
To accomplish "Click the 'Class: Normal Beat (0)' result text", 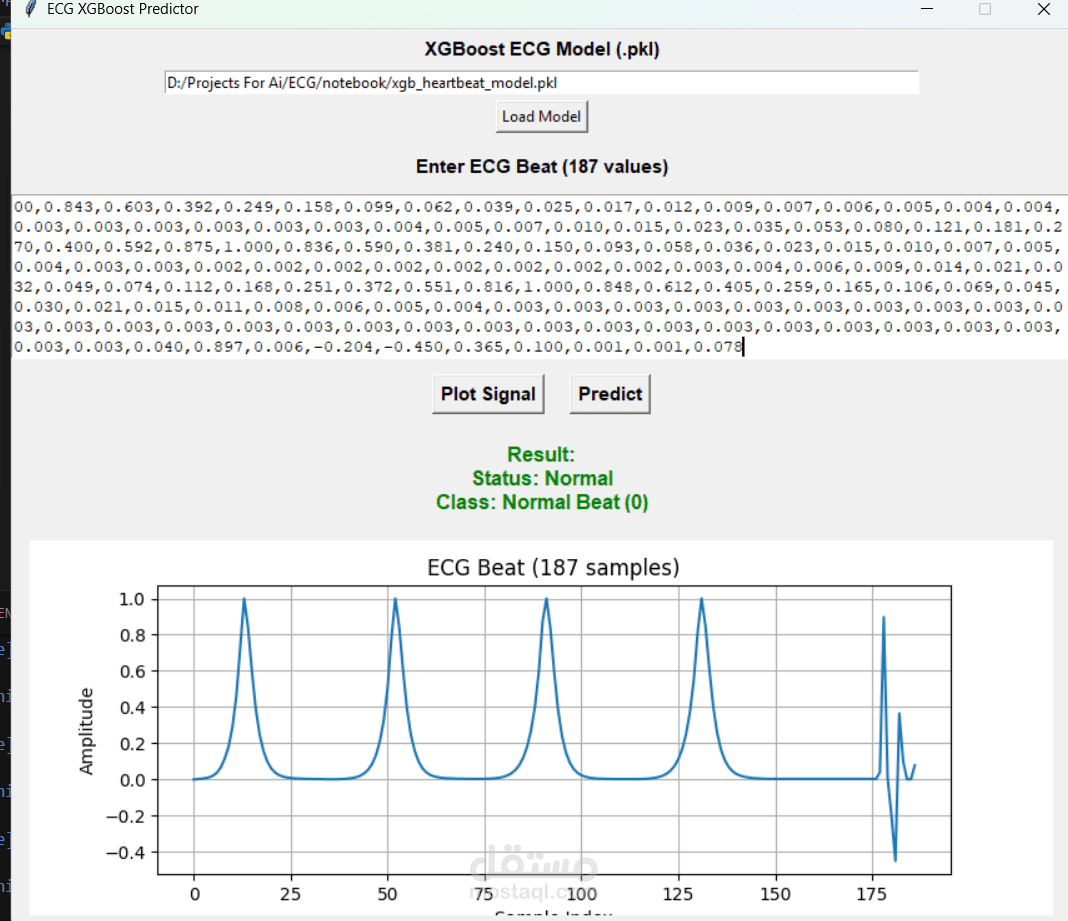I will click(x=542, y=502).
